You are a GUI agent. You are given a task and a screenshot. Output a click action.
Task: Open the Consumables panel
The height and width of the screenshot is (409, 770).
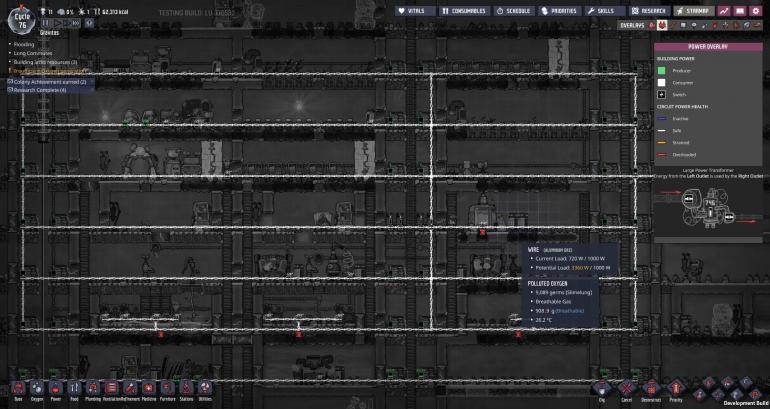coord(465,11)
